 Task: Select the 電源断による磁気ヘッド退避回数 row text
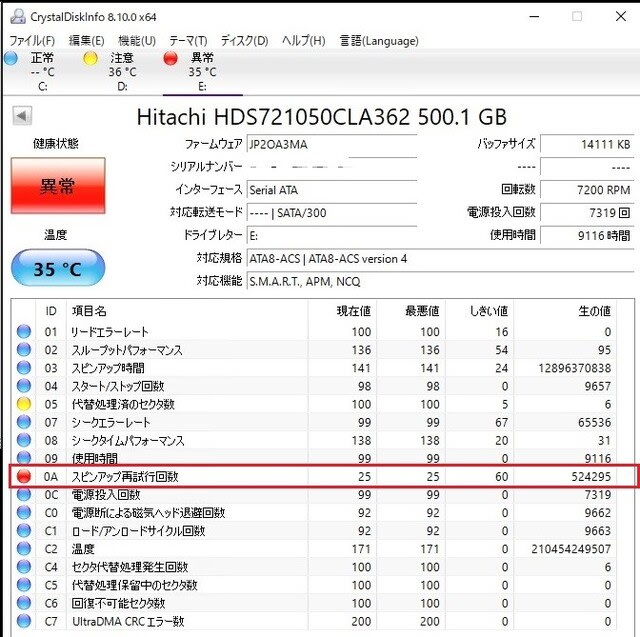149,513
